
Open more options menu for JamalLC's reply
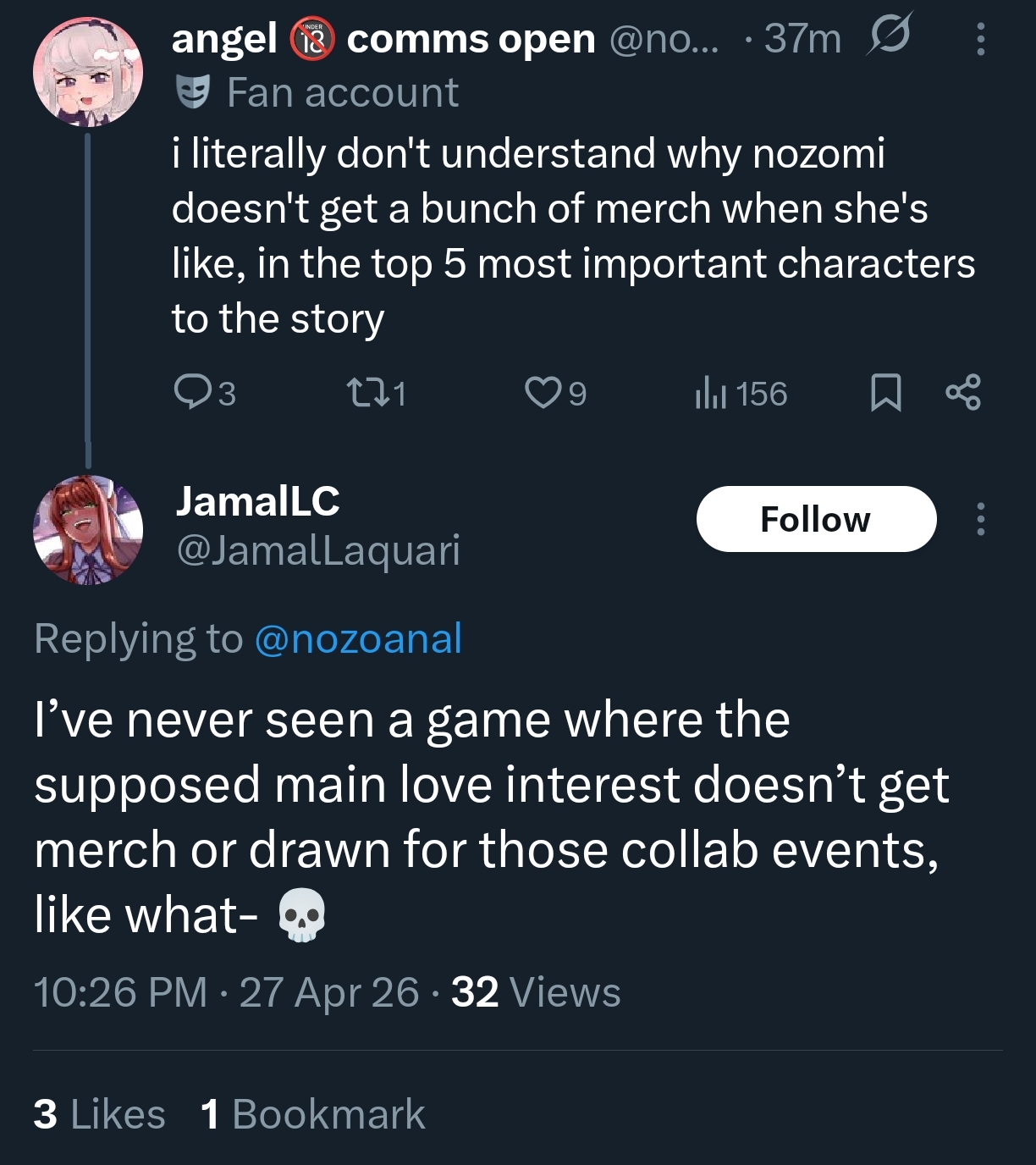tap(980, 519)
